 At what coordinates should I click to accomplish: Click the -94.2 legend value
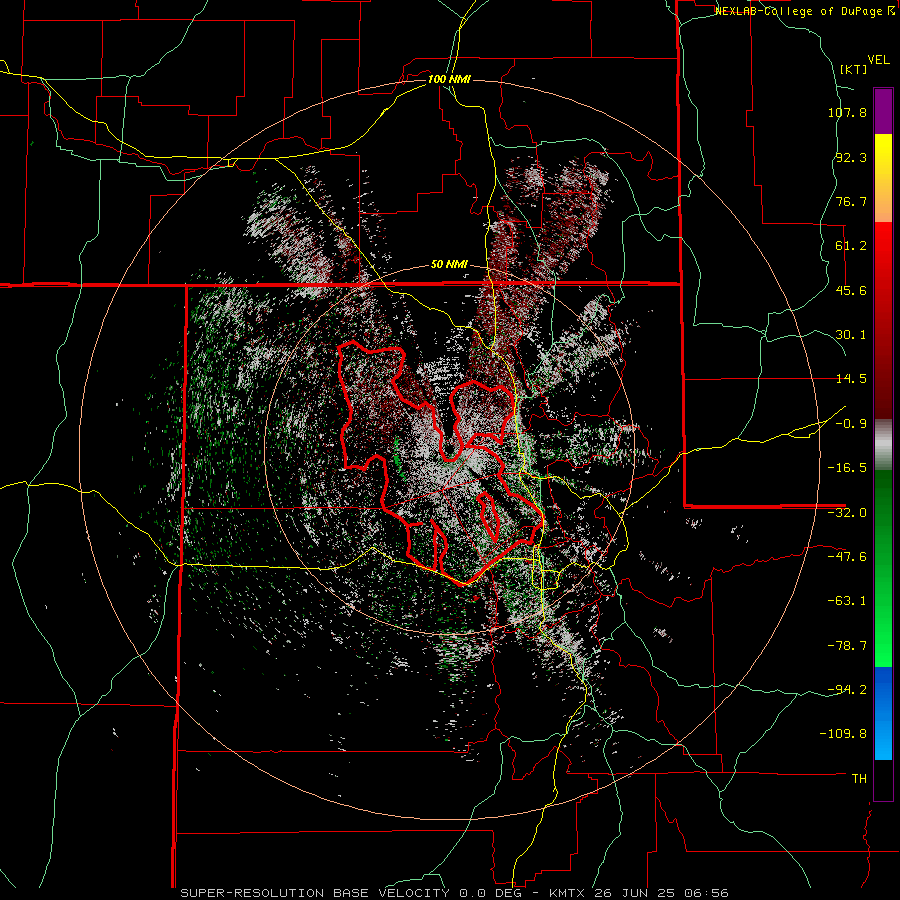(847, 690)
